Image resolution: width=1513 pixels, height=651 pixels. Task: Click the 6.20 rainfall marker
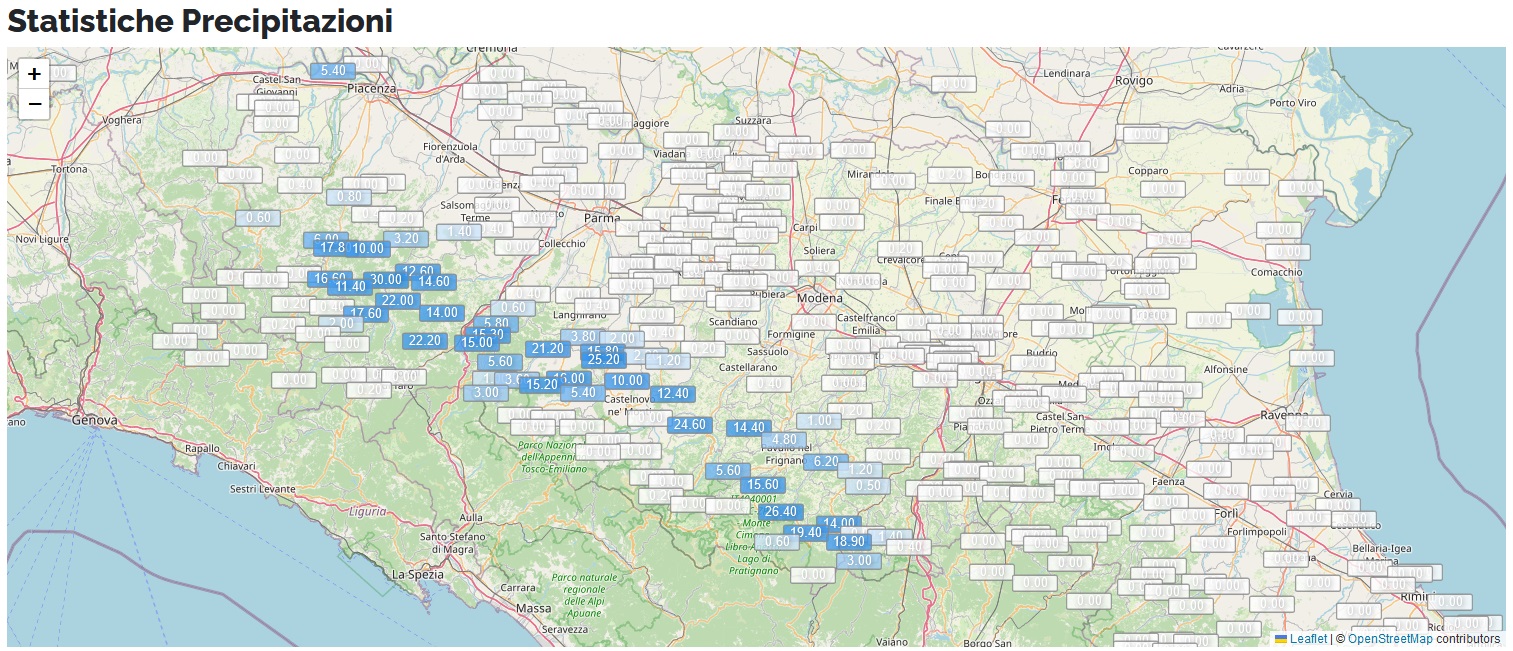pos(826,462)
